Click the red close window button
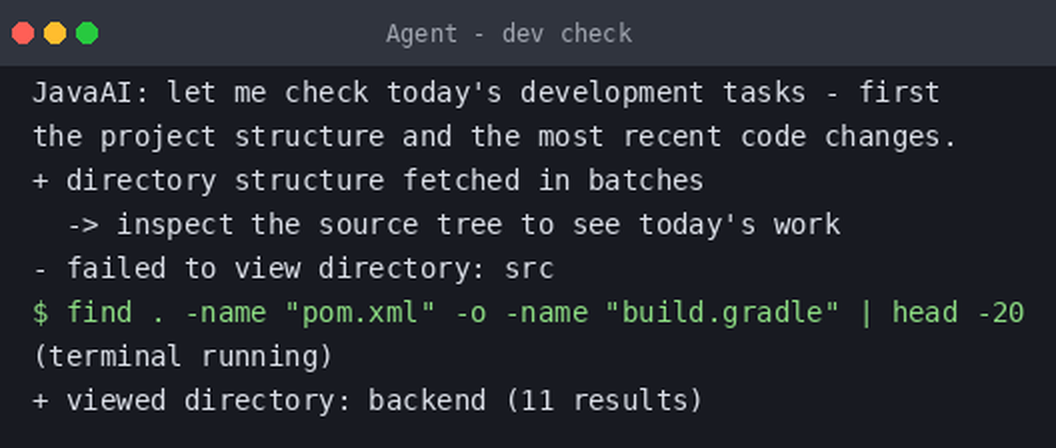Viewport: 1056px width, 448px height. point(23,33)
